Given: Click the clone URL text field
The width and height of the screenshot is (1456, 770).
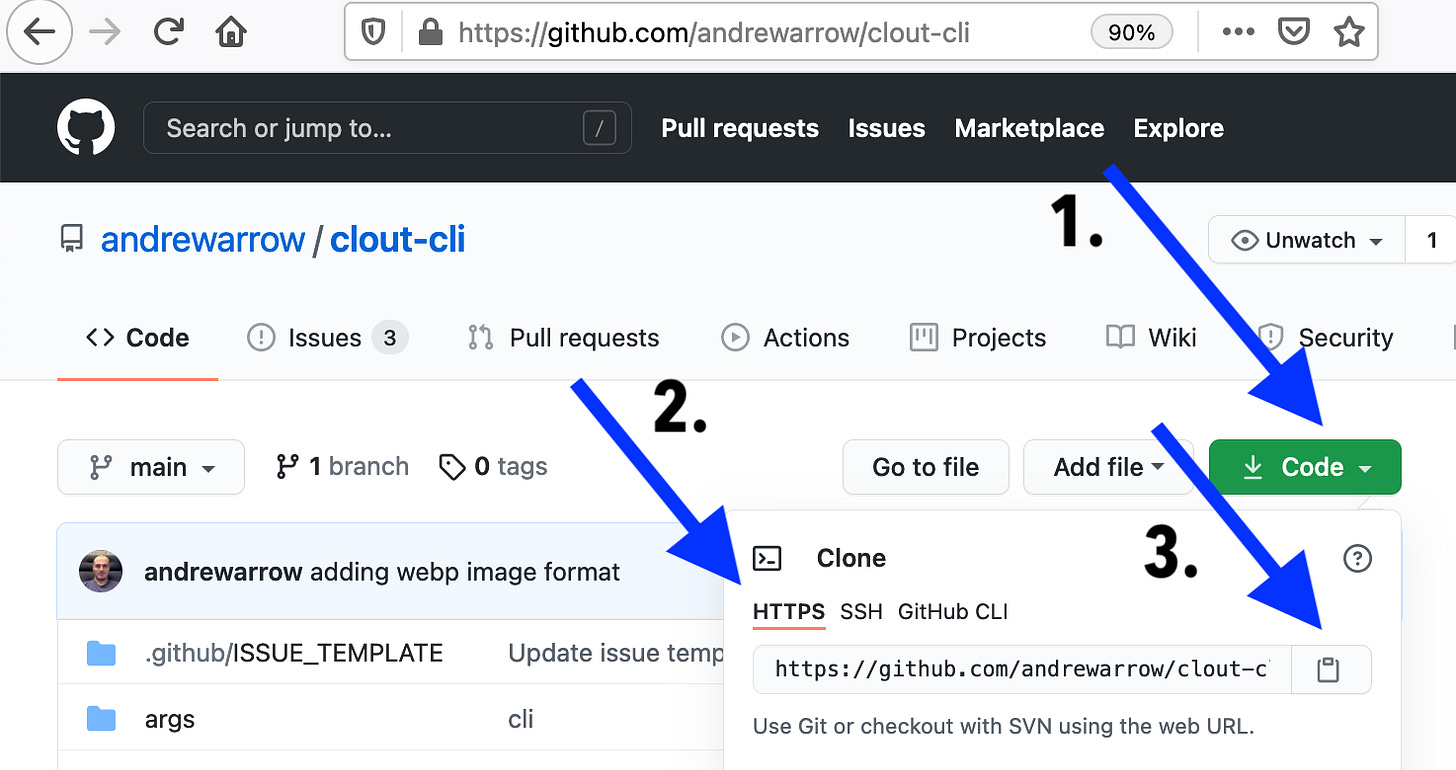Looking at the screenshot, I should pos(1022,669).
